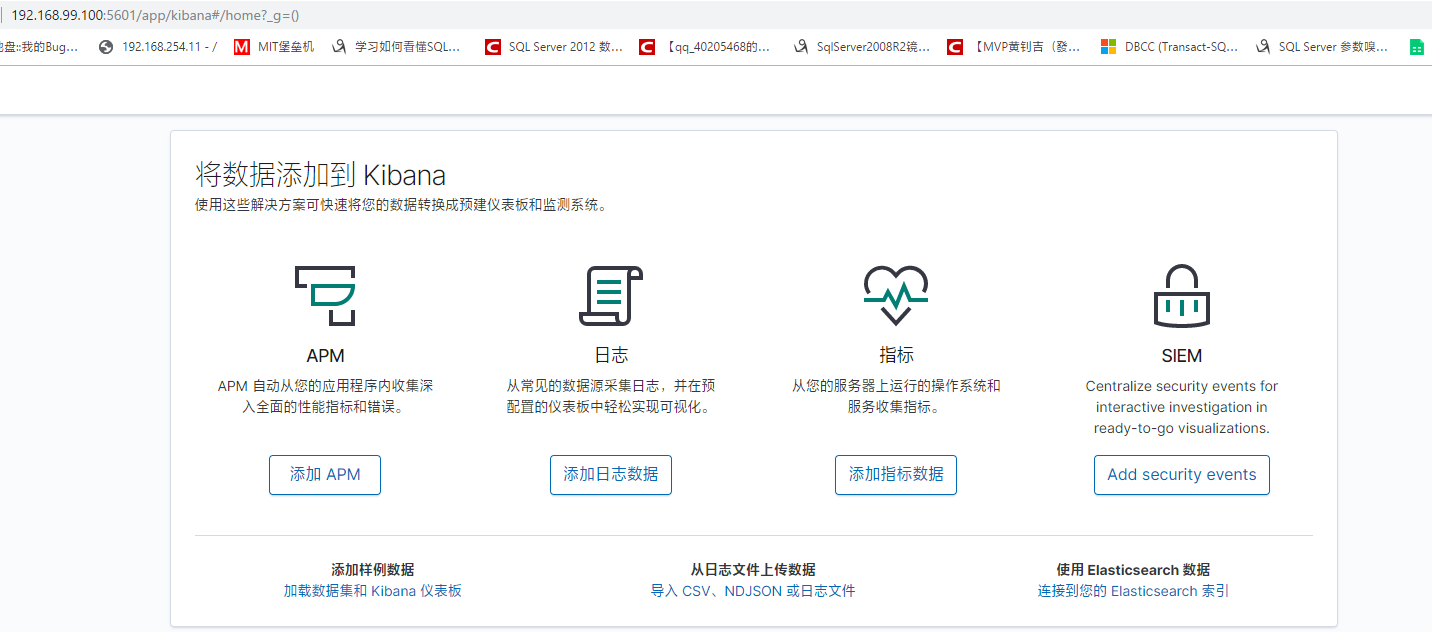Click the 日志 scroll icon
Screen dimensions: 1432x632
(x=610, y=296)
